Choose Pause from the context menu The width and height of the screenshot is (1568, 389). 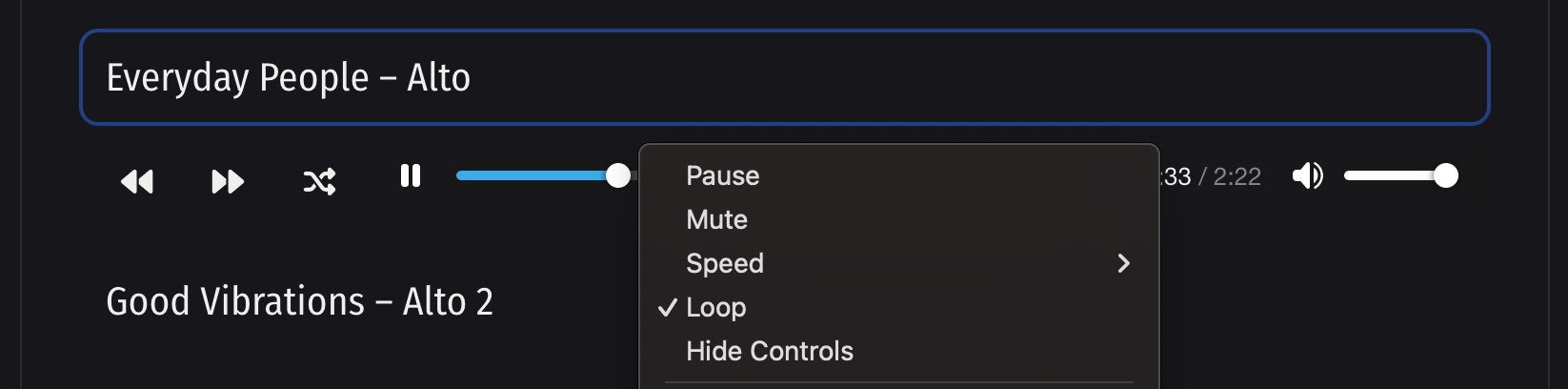click(723, 176)
